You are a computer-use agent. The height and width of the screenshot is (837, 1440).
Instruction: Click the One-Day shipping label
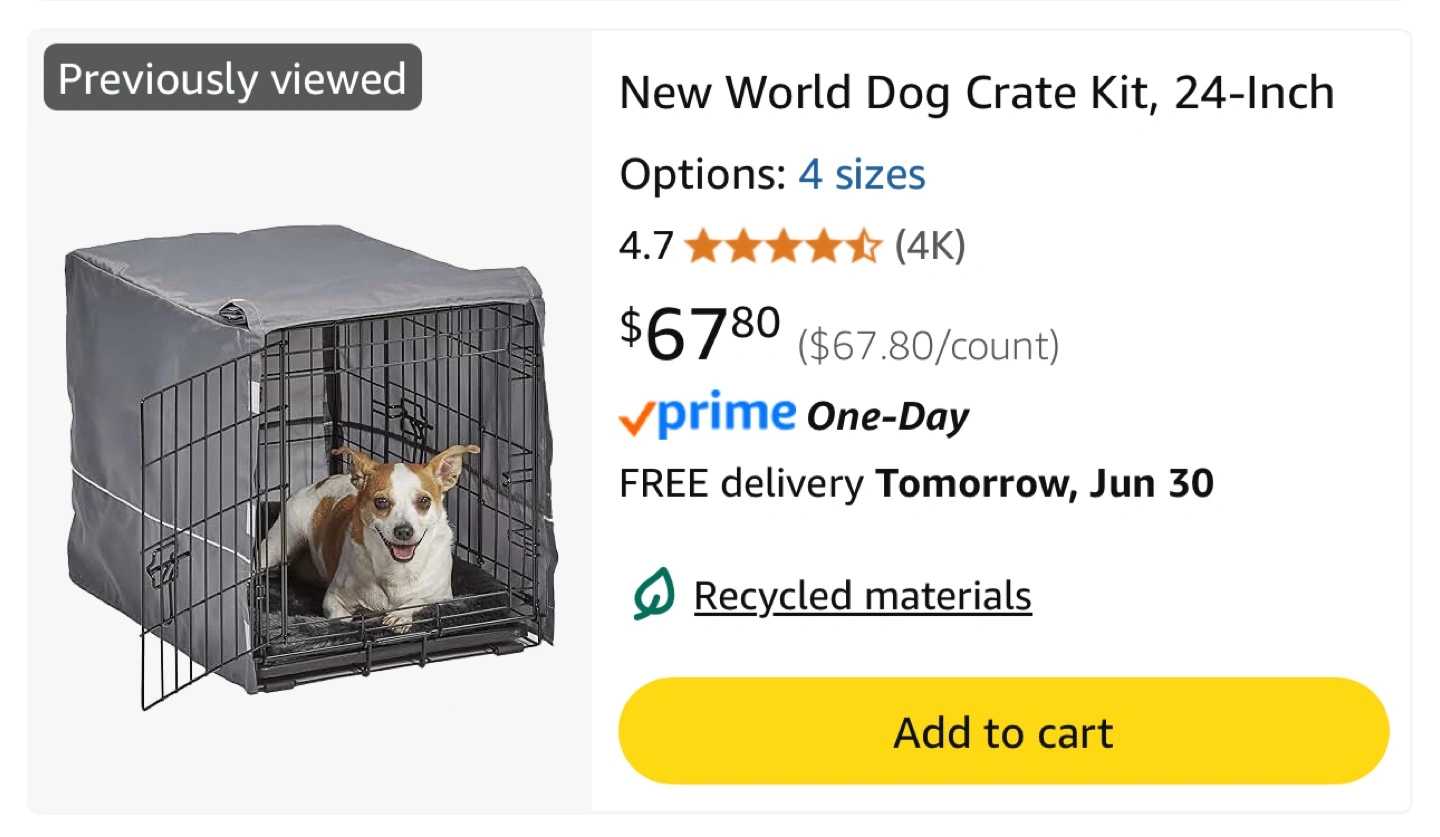click(887, 416)
